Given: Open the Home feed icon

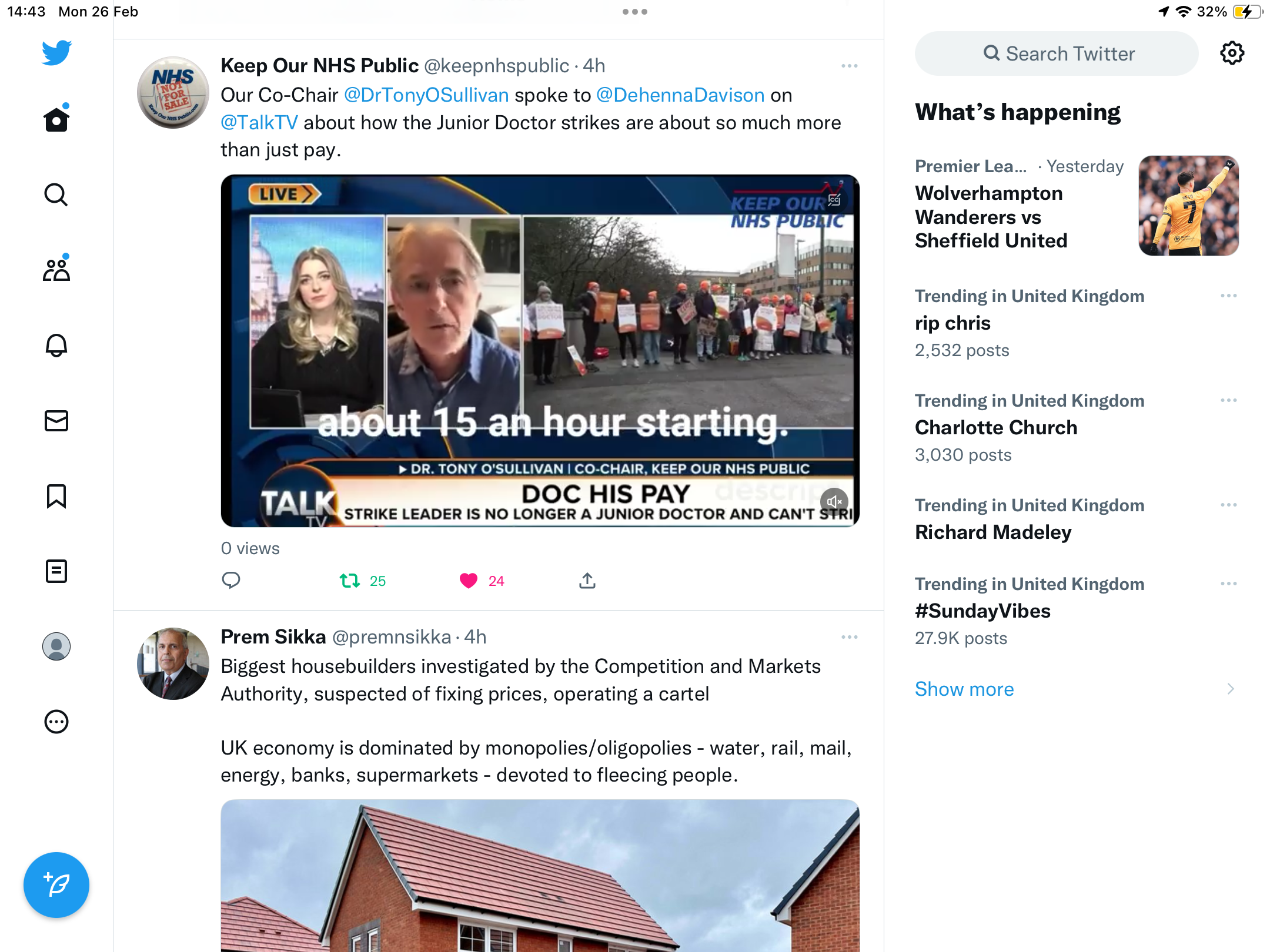Looking at the screenshot, I should point(56,119).
